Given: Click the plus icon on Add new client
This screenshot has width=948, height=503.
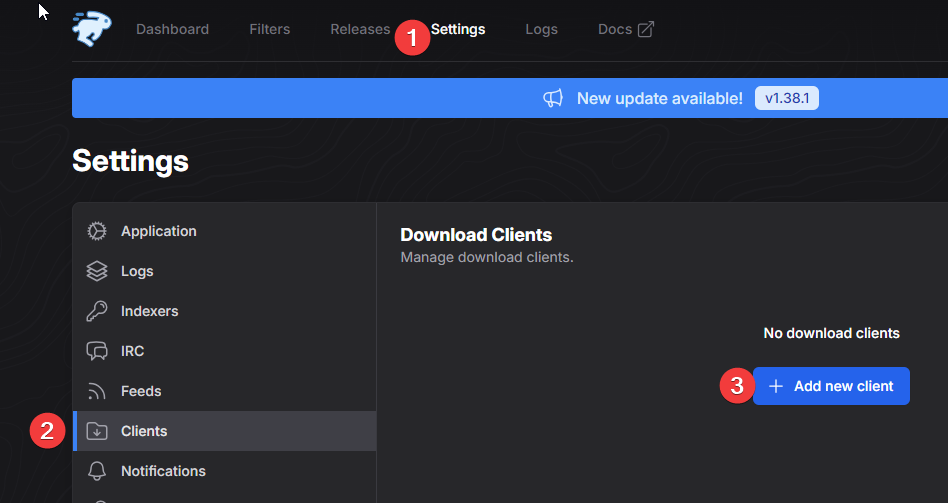Looking at the screenshot, I should click(775, 386).
